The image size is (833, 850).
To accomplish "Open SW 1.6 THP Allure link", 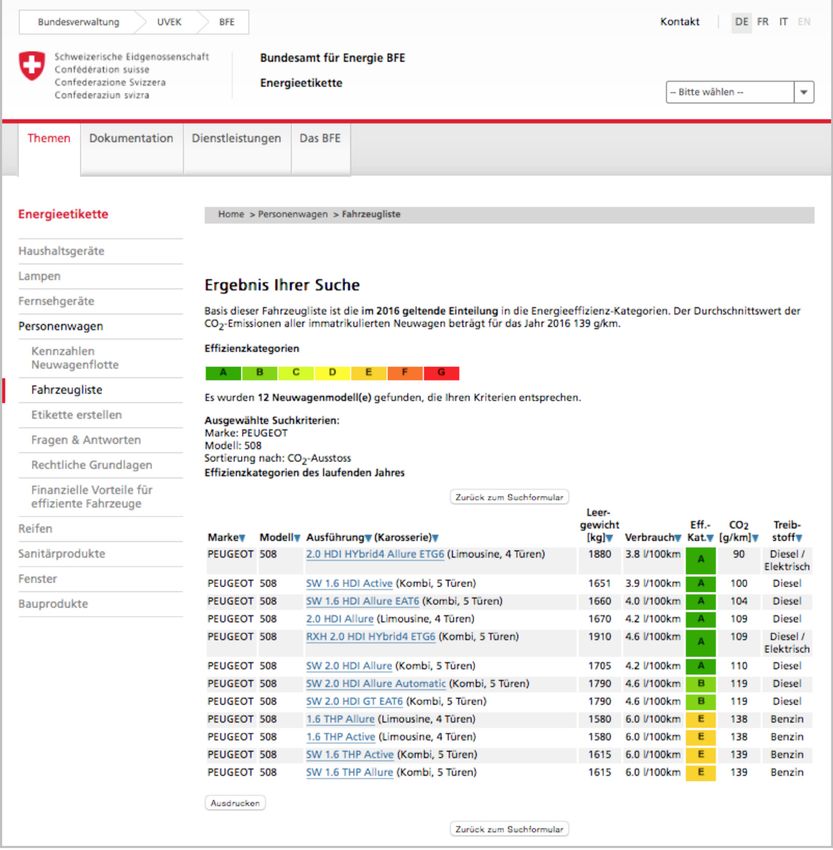I will point(350,772).
